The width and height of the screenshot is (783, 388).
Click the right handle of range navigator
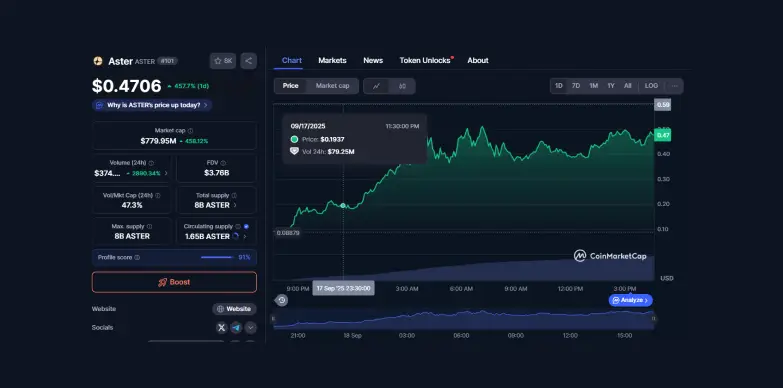pos(654,319)
